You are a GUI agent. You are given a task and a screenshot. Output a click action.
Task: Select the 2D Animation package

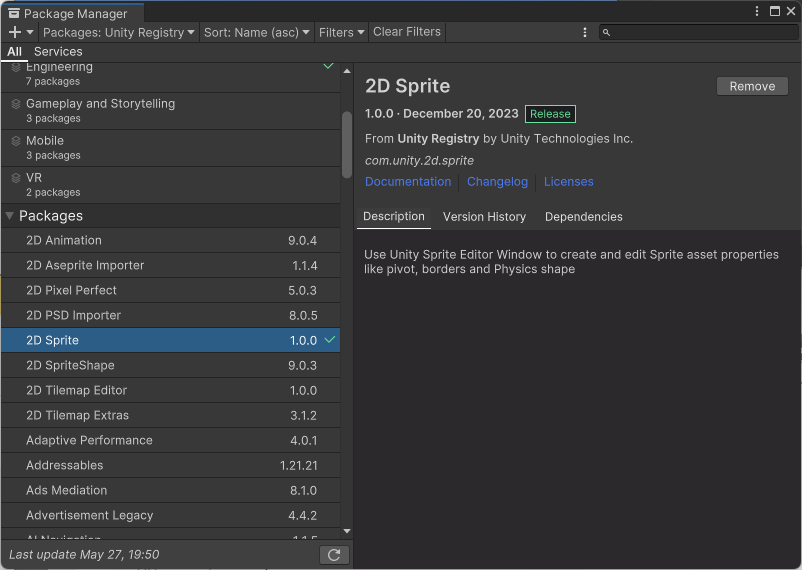tap(171, 240)
